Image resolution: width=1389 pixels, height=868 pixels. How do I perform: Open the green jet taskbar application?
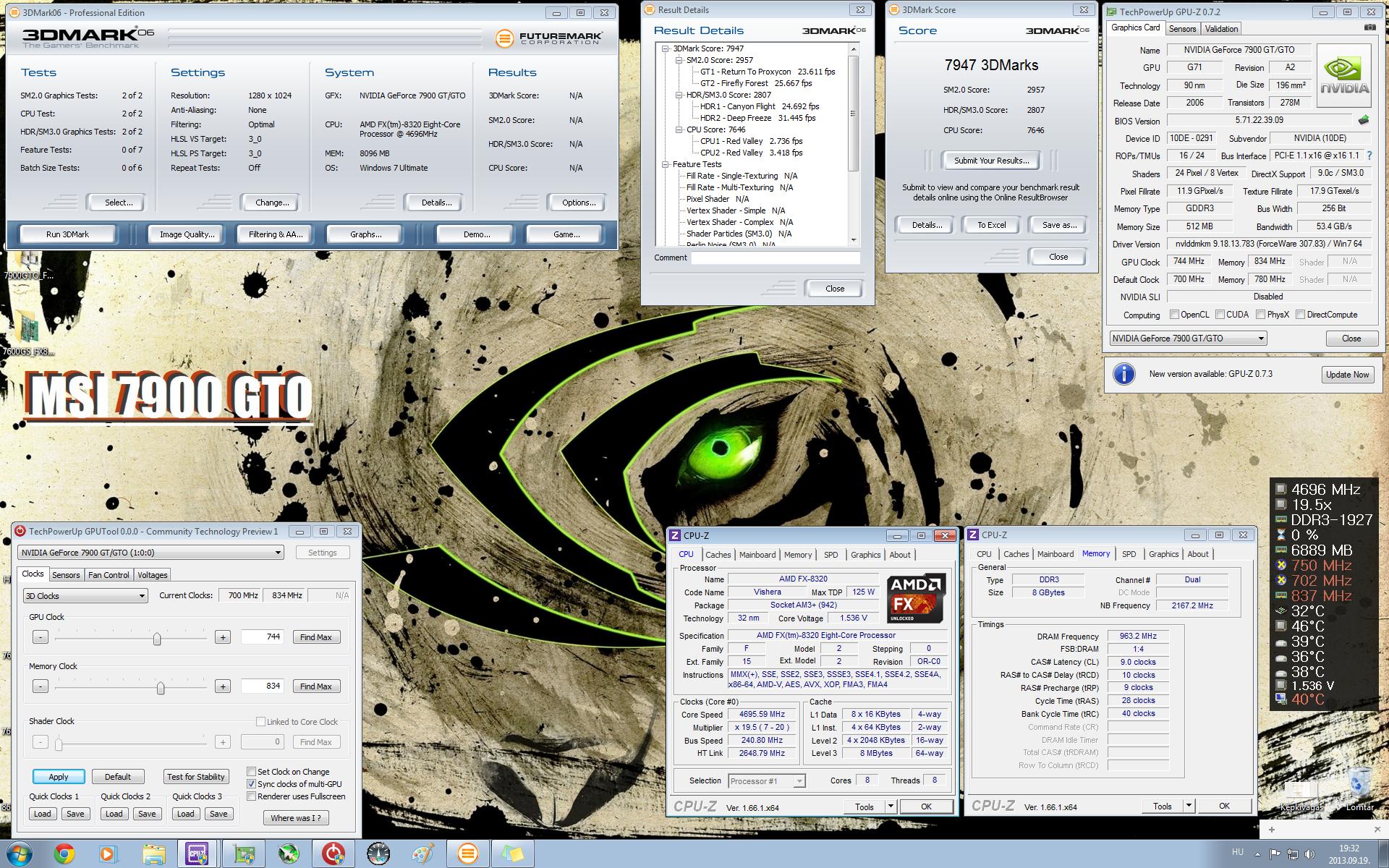point(289,854)
